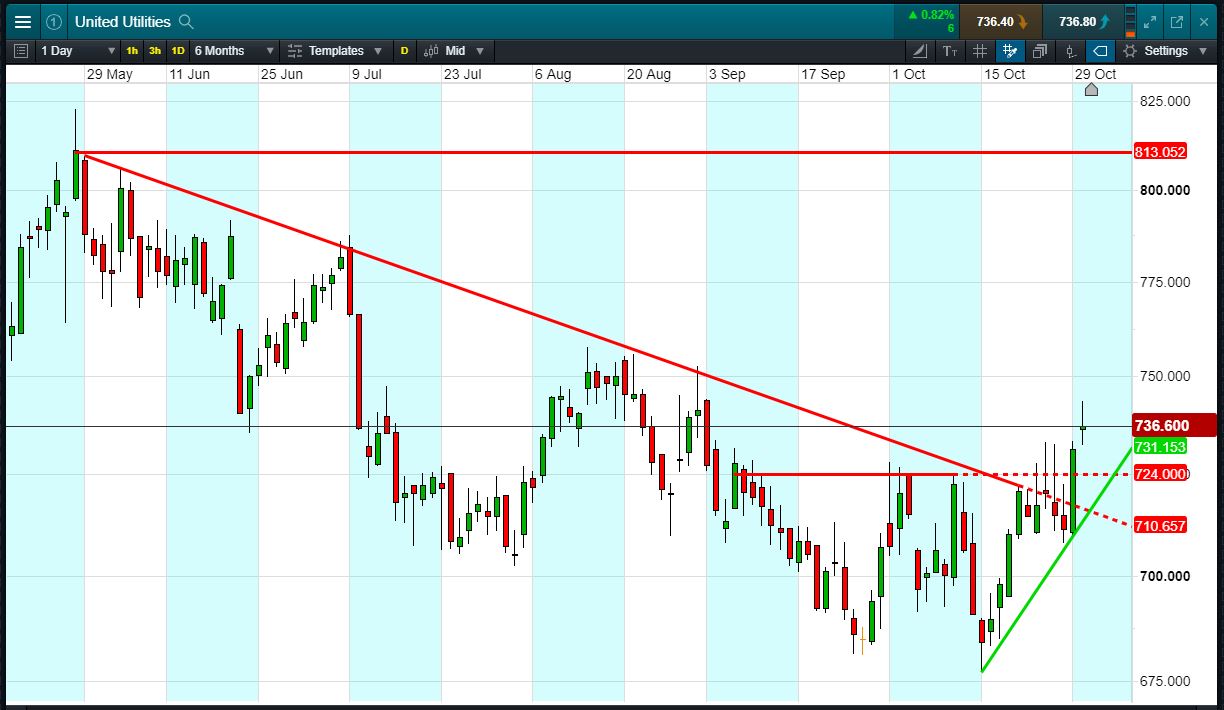Click the 825.000 price axis value
This screenshot has height=710, width=1224.
(x=1165, y=101)
